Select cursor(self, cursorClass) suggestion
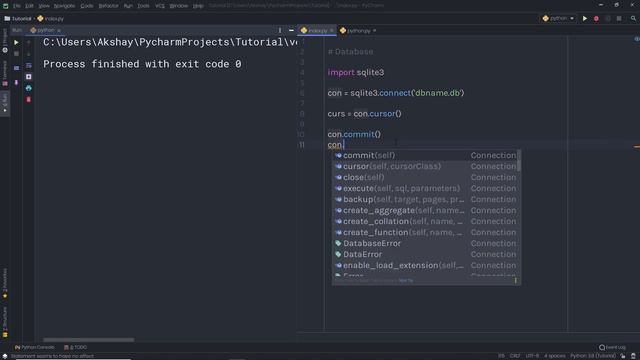 tap(425, 167)
